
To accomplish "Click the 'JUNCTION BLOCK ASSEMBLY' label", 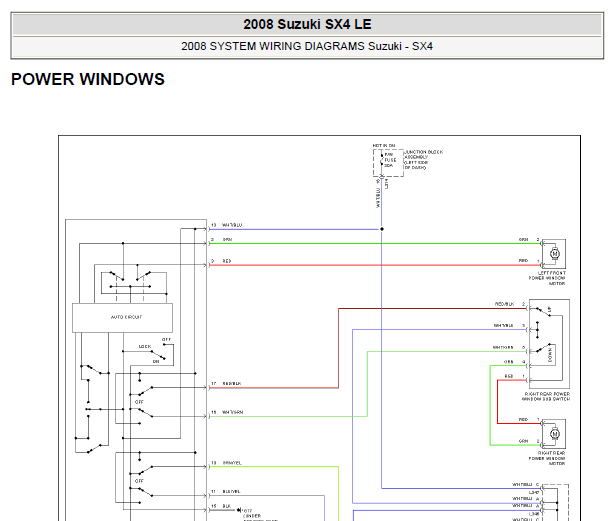I will click(x=424, y=155).
